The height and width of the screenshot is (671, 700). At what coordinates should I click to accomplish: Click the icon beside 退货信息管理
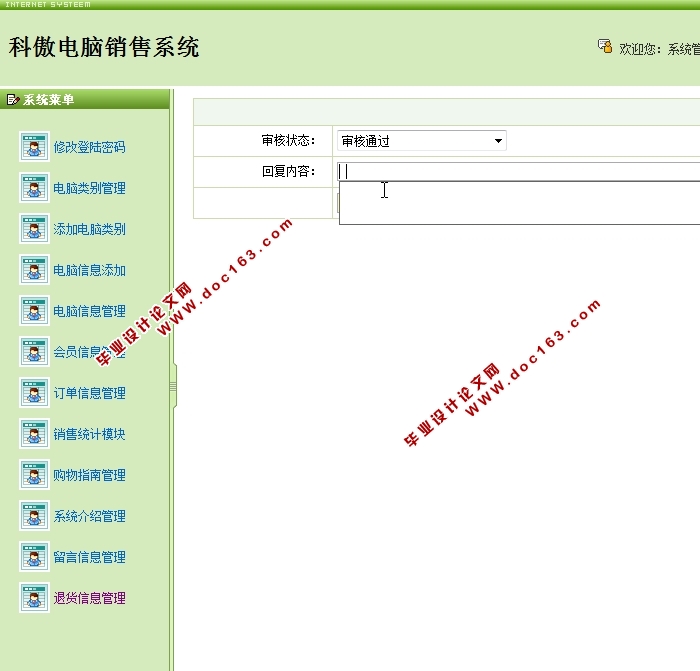pos(34,598)
